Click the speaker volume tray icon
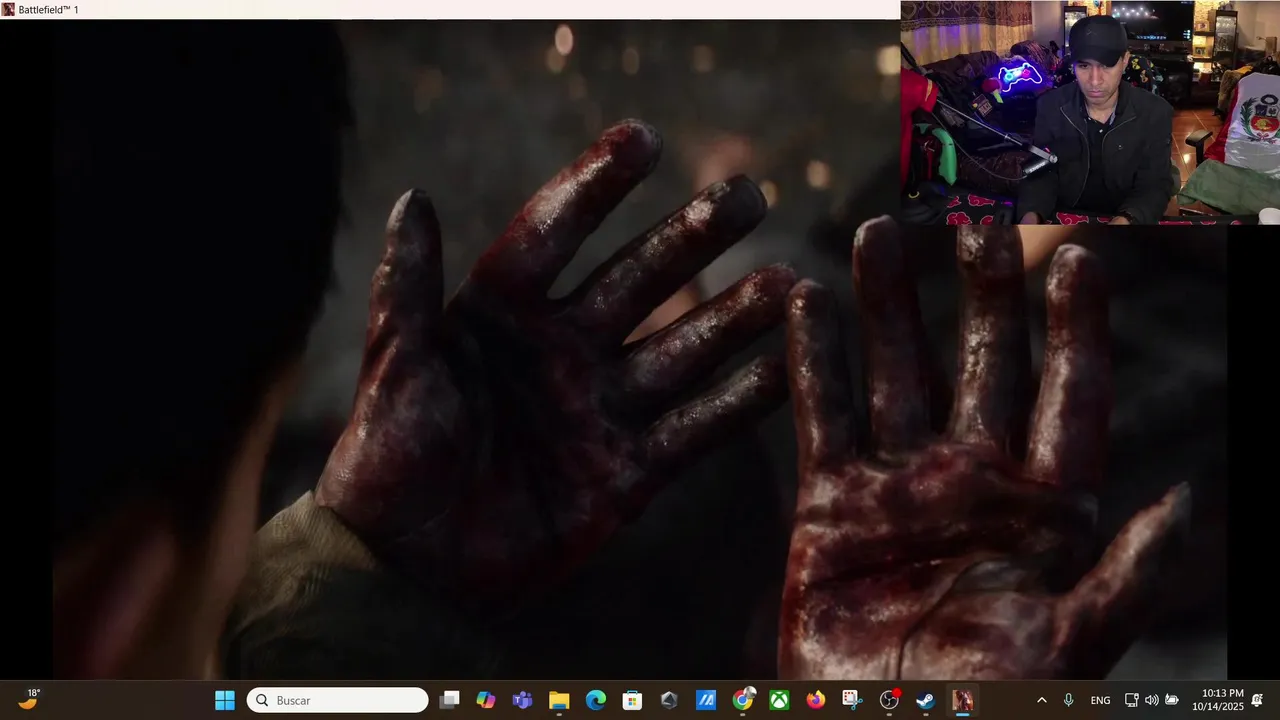 (1151, 700)
